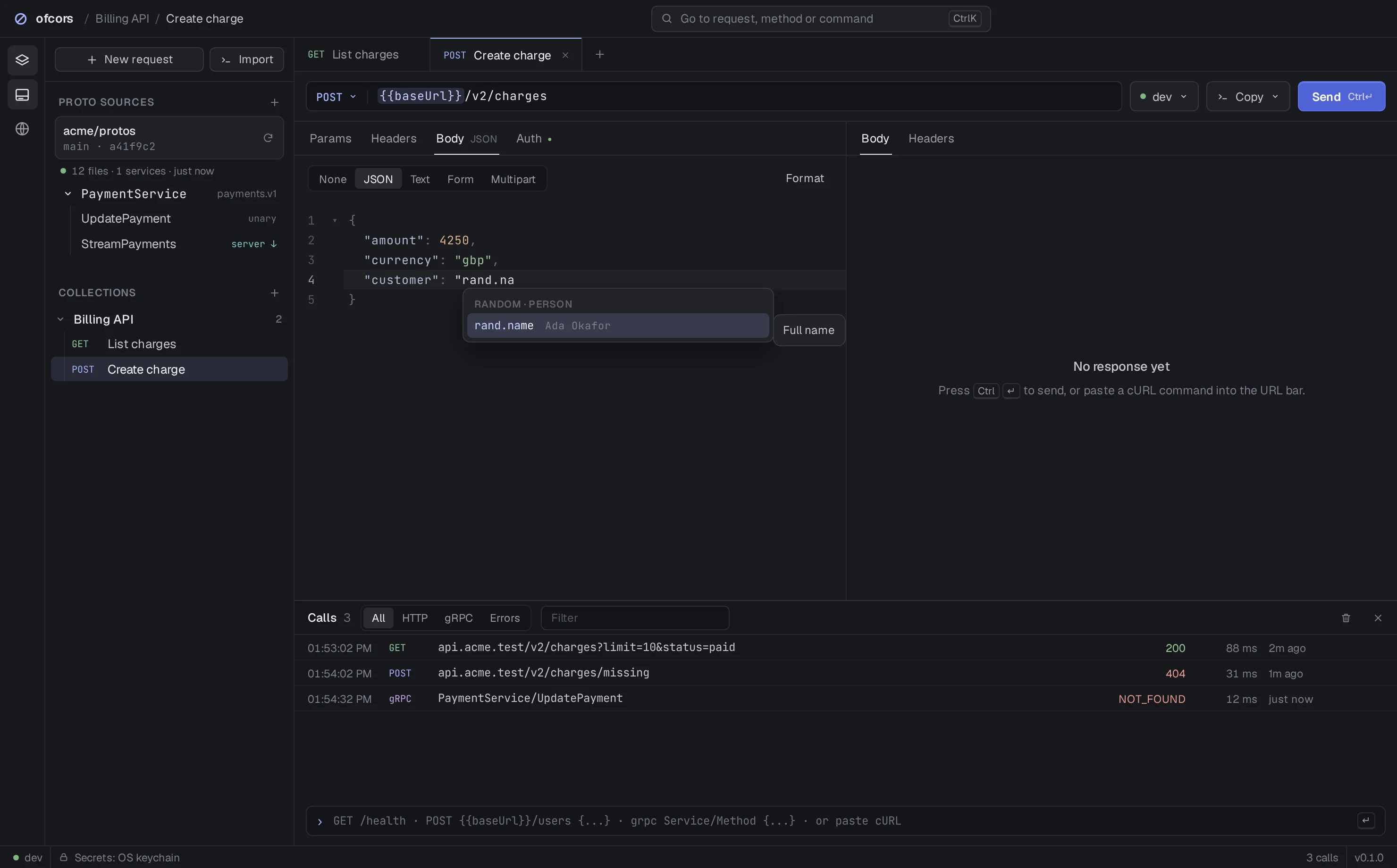The image size is (1397, 868).
Task: Open the request Params tab
Action: pos(330,138)
